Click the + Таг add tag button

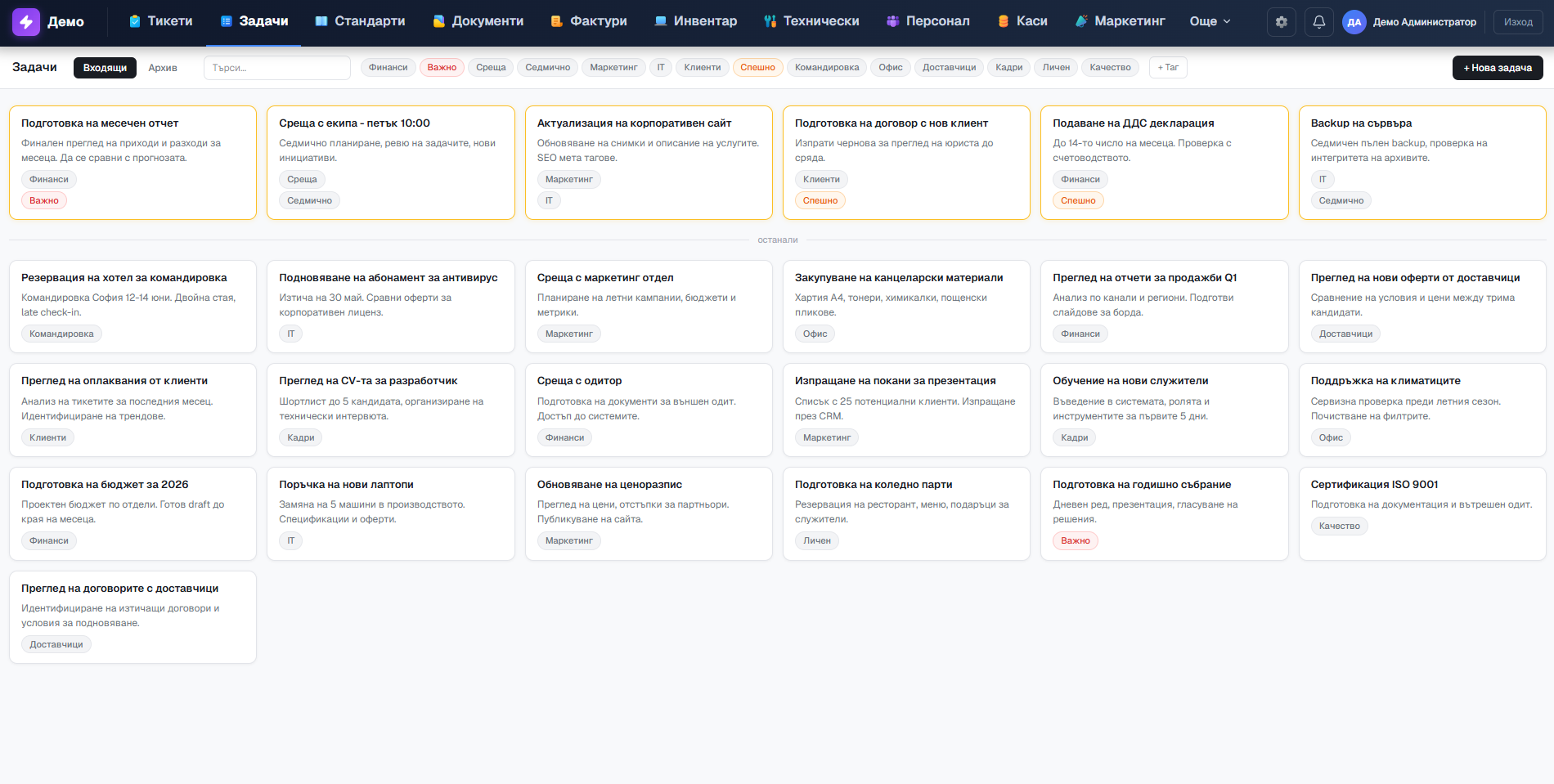[x=1168, y=67]
